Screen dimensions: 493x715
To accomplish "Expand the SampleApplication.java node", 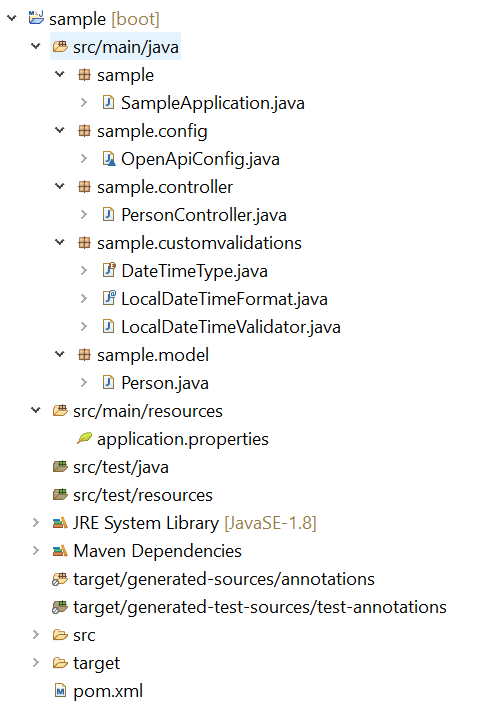I will click(x=84, y=103).
